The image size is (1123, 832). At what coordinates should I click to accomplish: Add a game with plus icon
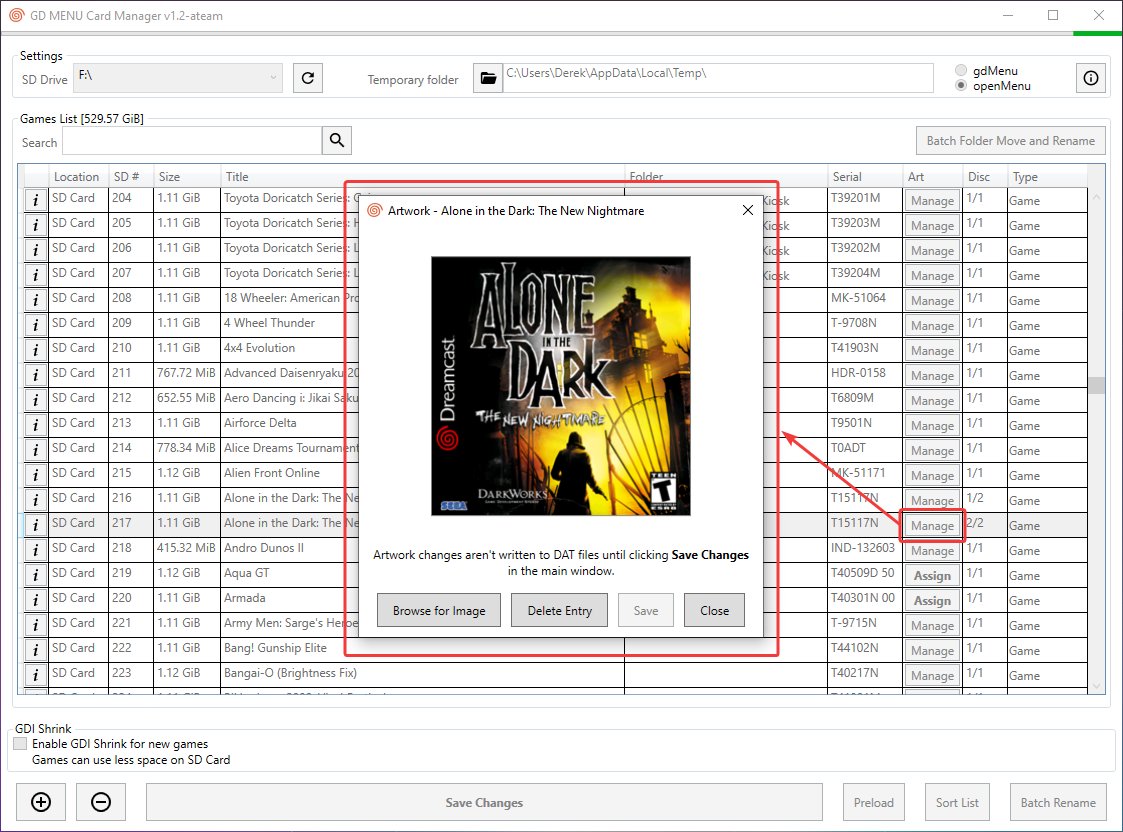point(42,802)
